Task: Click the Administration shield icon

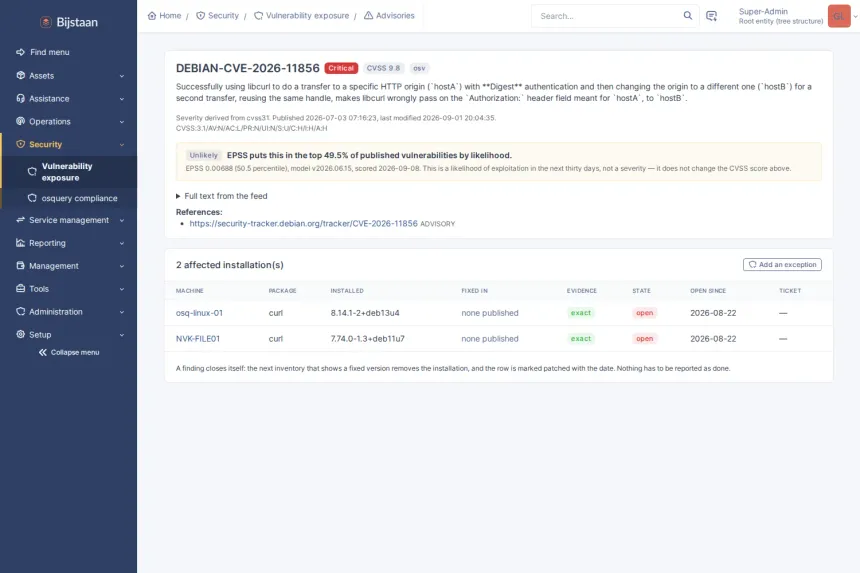Action: tap(20, 311)
